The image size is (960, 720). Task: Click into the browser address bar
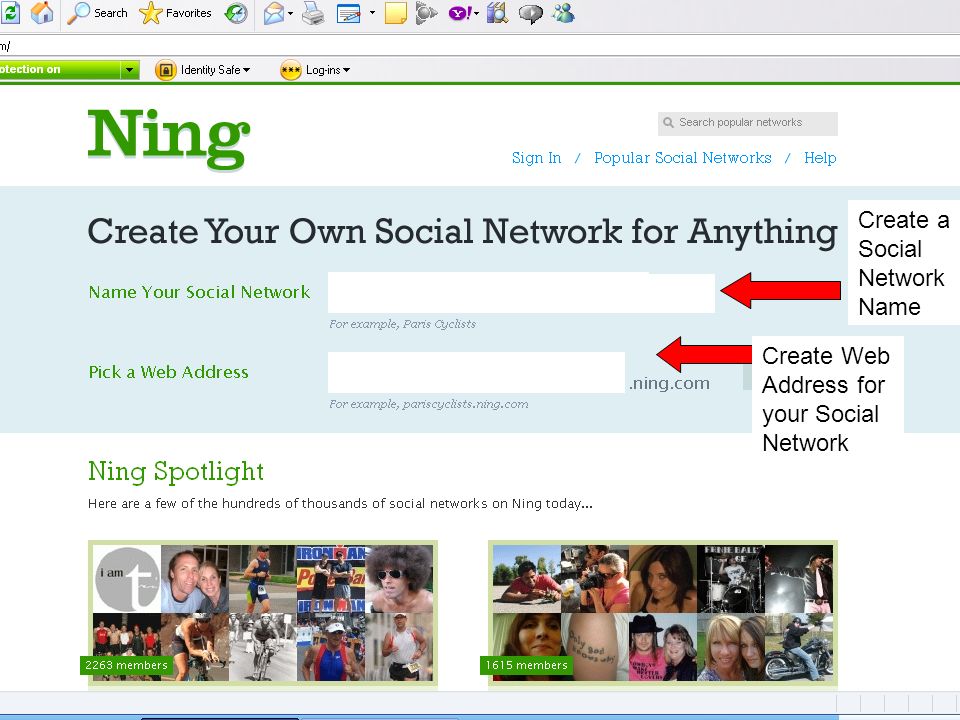pos(480,45)
